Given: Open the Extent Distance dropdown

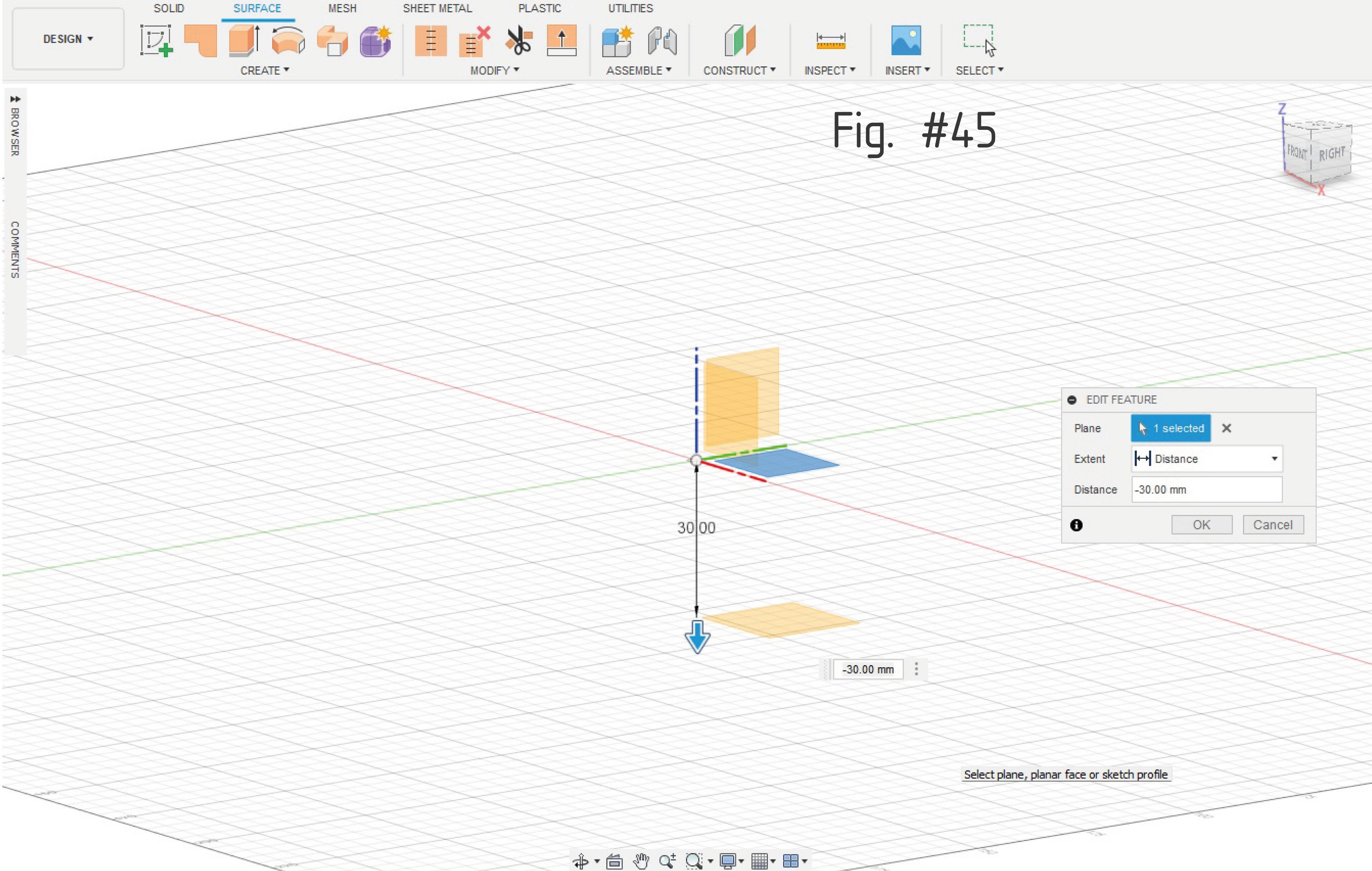Looking at the screenshot, I should click(x=1207, y=459).
